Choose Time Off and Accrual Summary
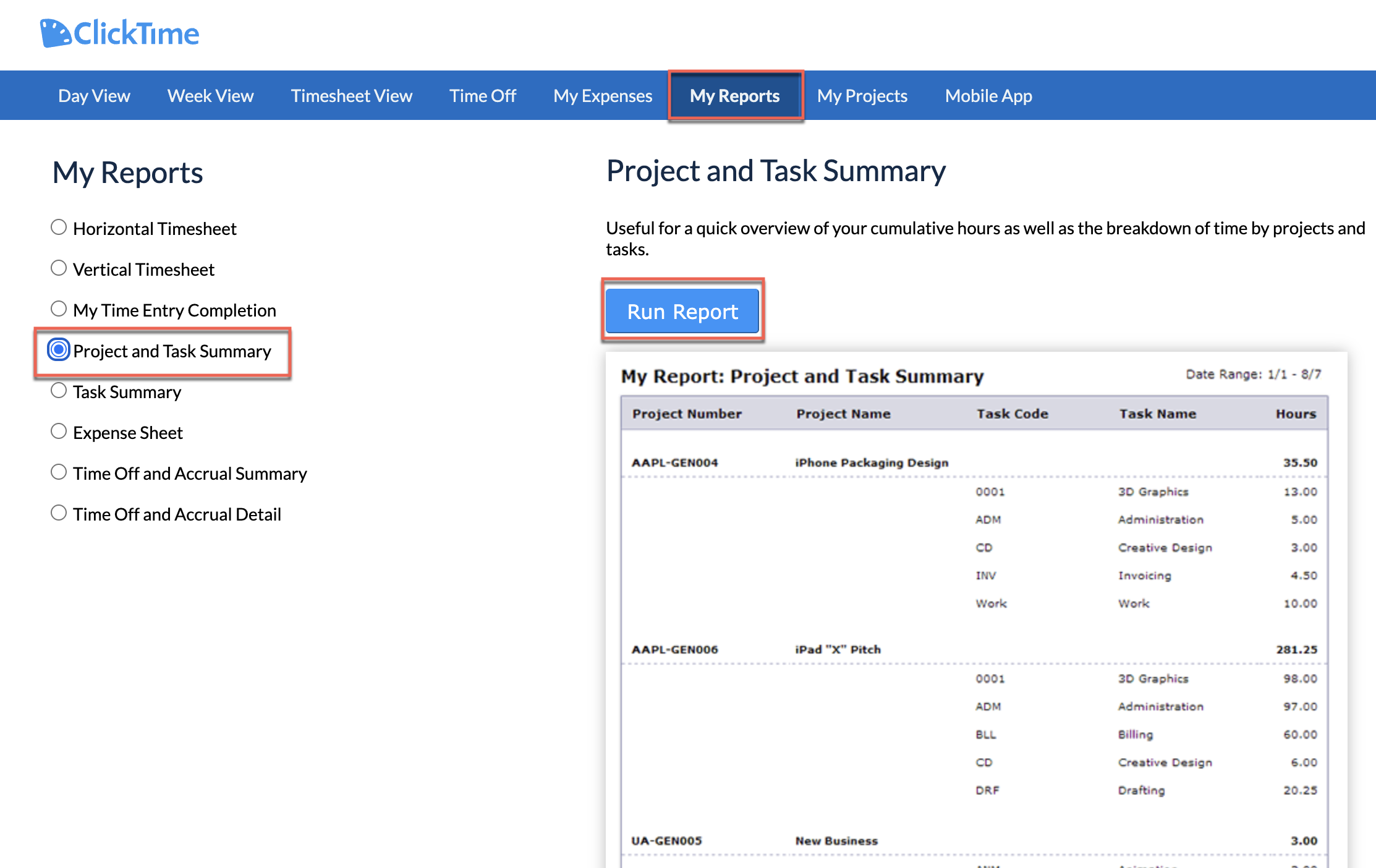The width and height of the screenshot is (1376, 868). click(59, 472)
